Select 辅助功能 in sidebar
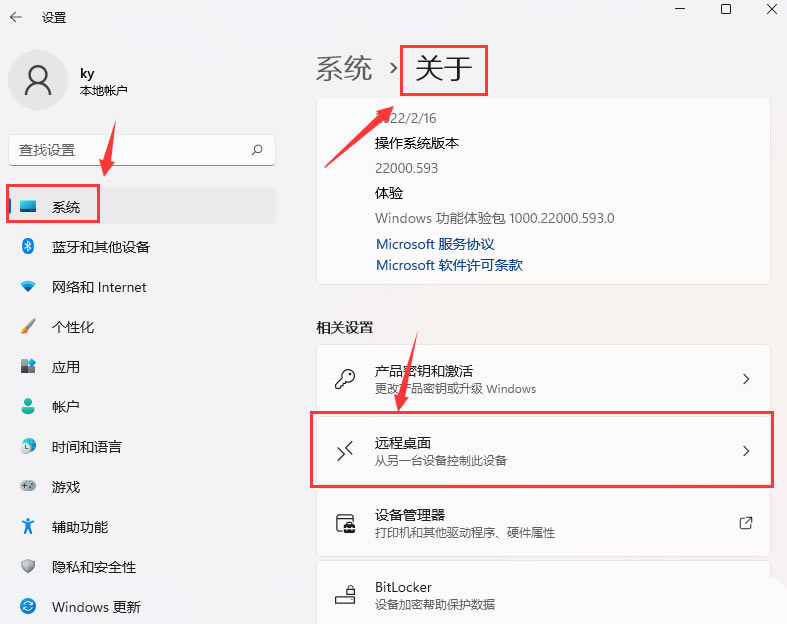This screenshot has width=787, height=624. click(142, 527)
